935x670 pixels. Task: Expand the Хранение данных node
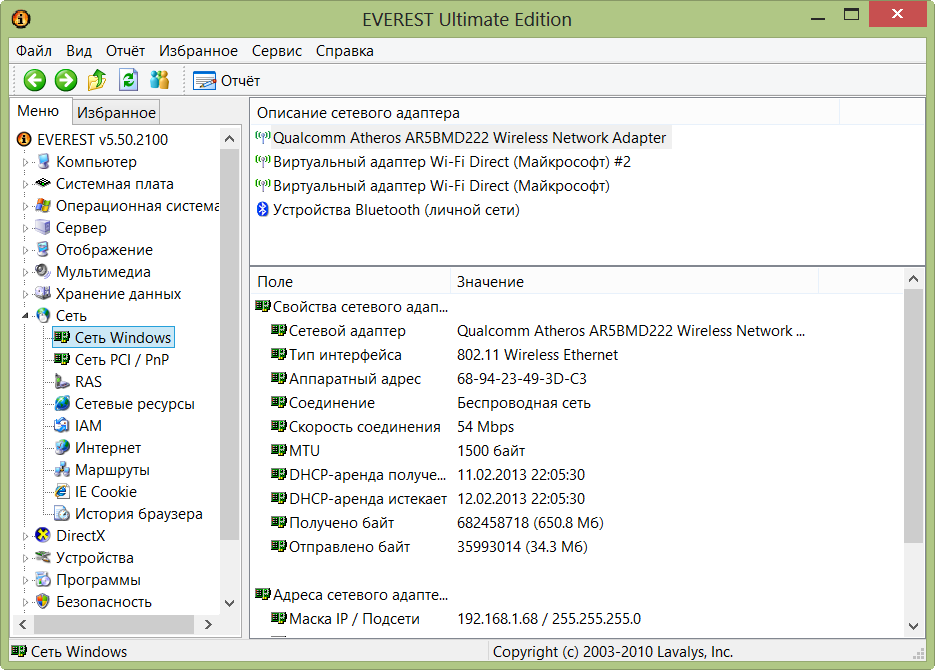coord(26,294)
